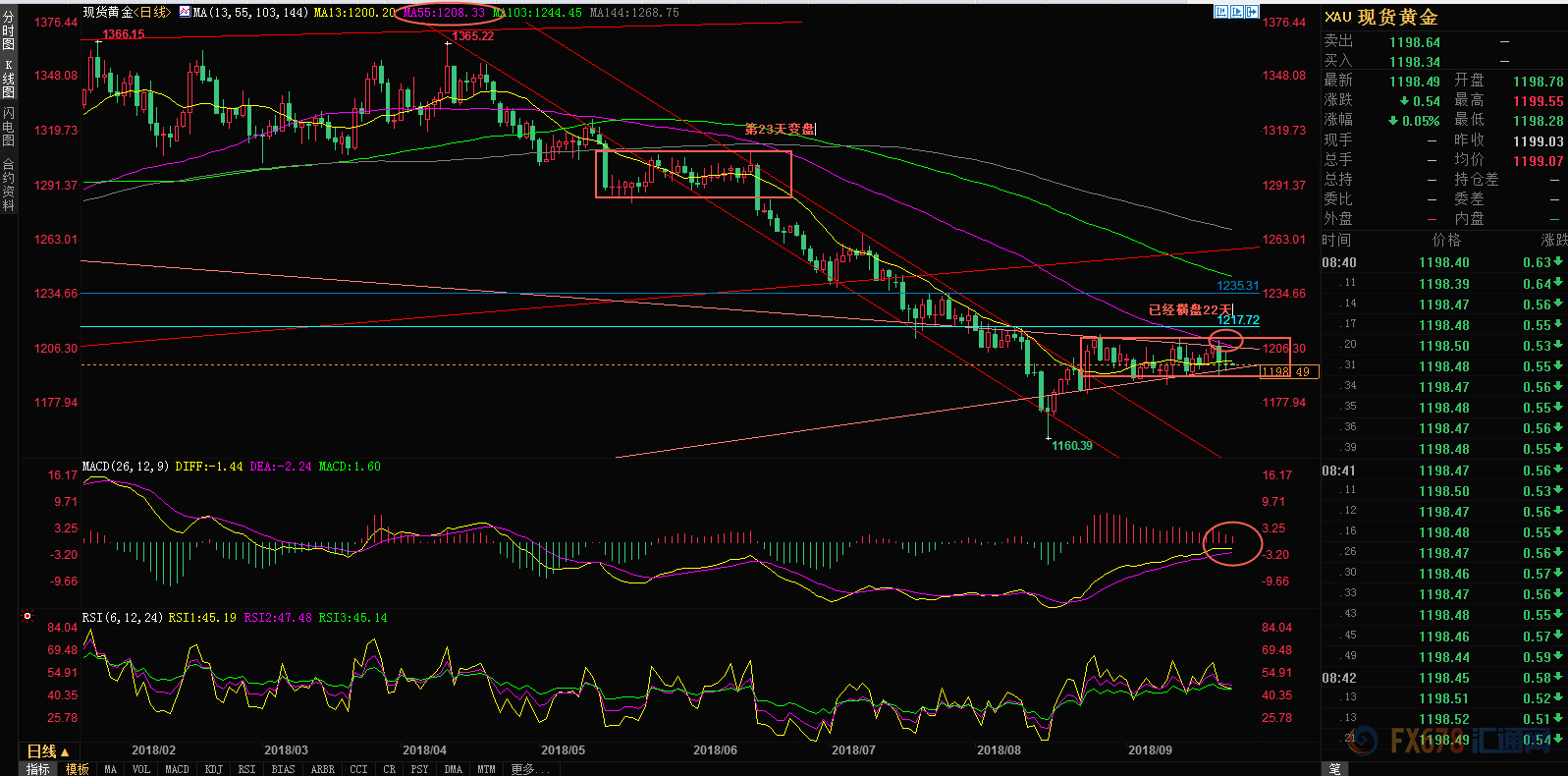Open the 日线 period dropdown at bottom left

[47, 751]
